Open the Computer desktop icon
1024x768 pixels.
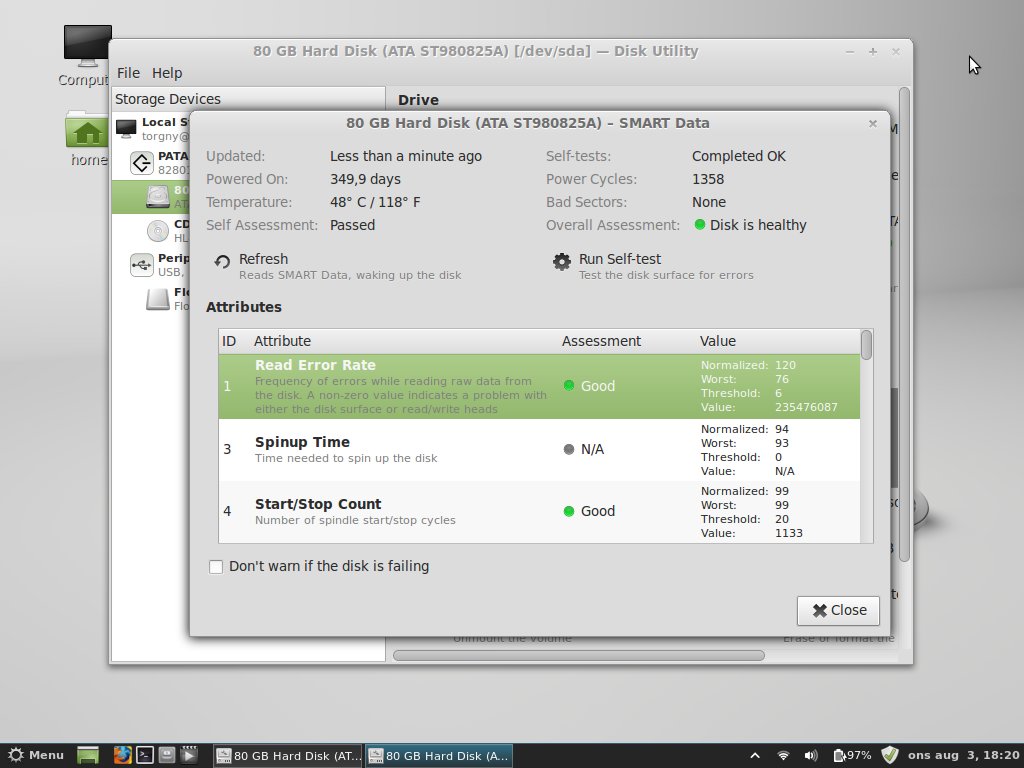87,47
